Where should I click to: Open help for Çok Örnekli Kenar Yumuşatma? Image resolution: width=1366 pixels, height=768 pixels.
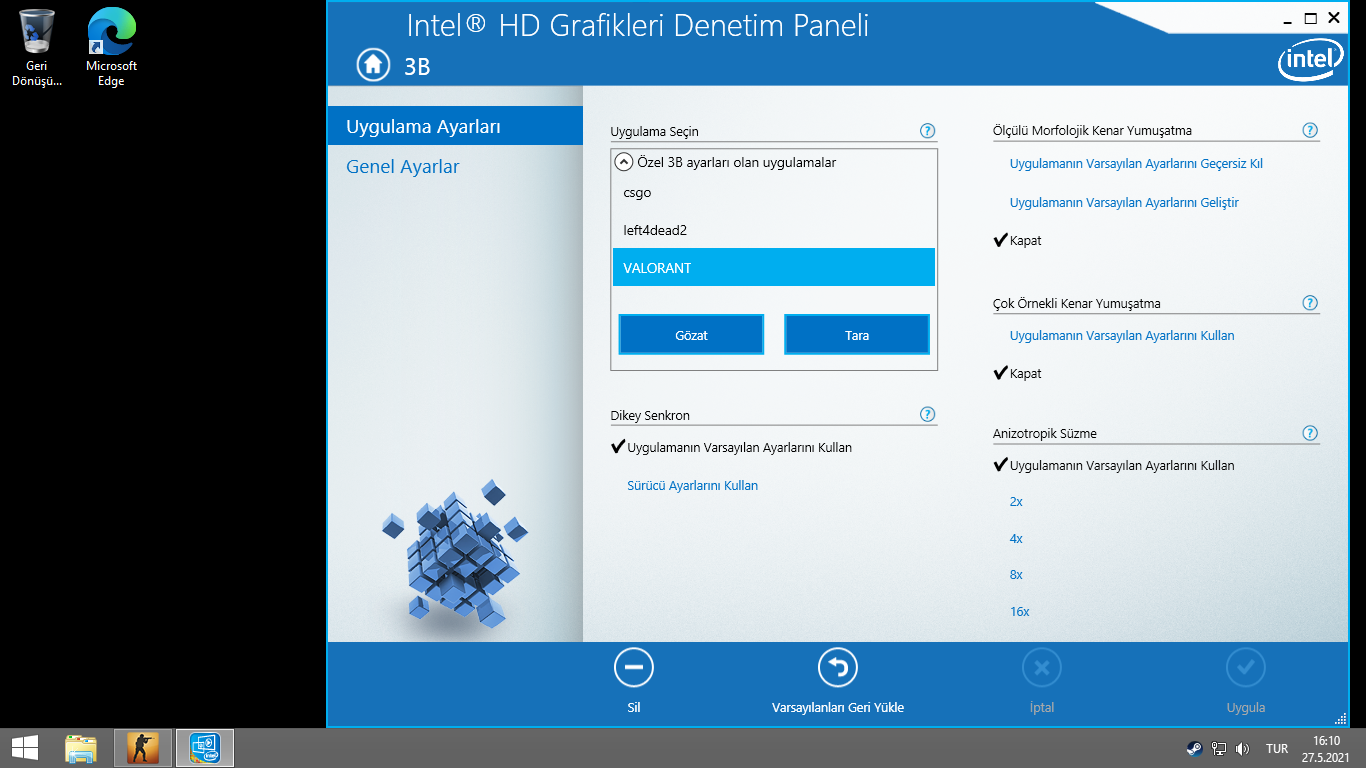click(x=1310, y=303)
